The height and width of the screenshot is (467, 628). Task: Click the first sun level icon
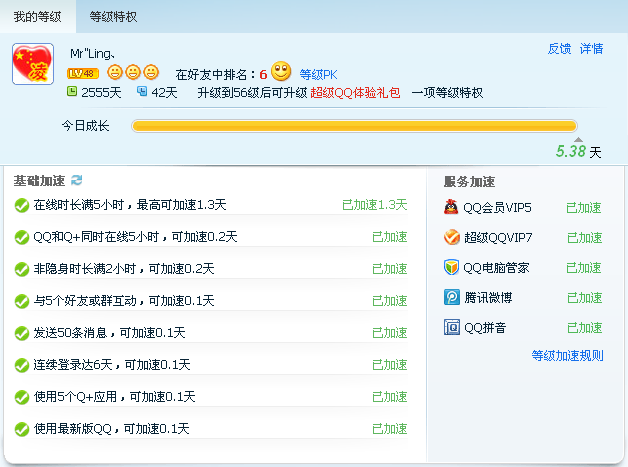(x=115, y=72)
